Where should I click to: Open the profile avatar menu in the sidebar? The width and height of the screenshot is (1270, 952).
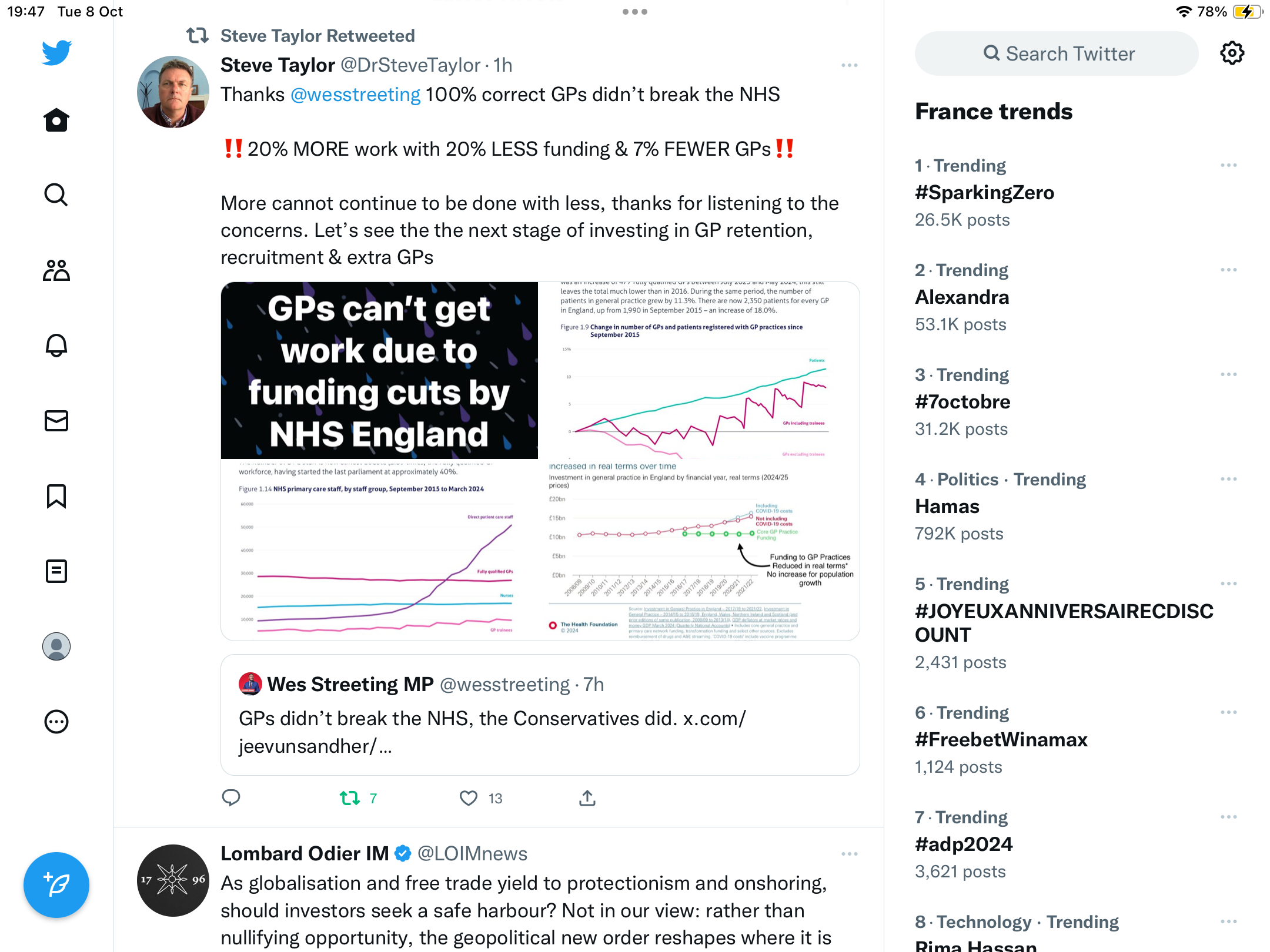coord(56,646)
